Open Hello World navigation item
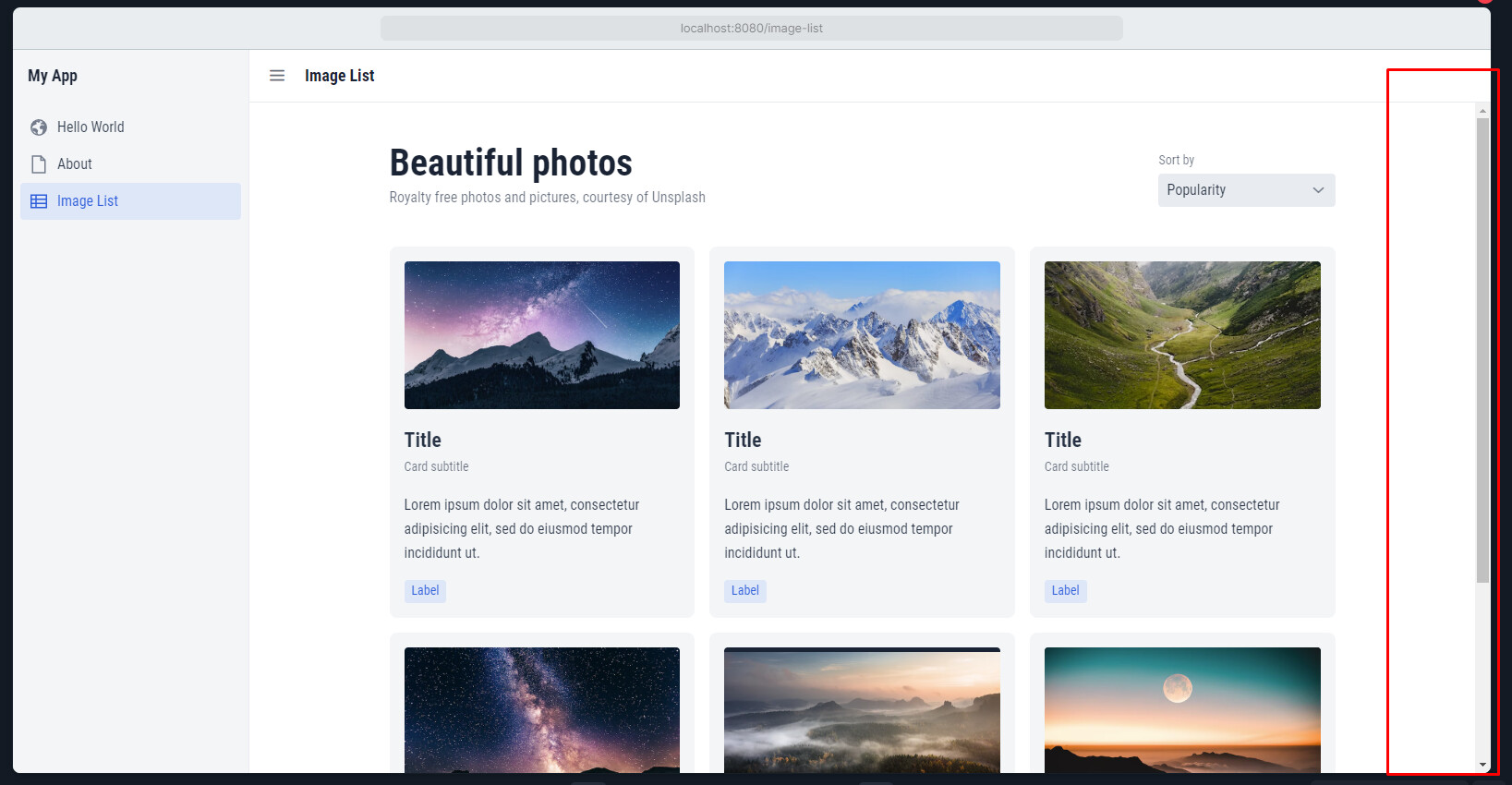This screenshot has width=1512, height=785. pos(91,127)
